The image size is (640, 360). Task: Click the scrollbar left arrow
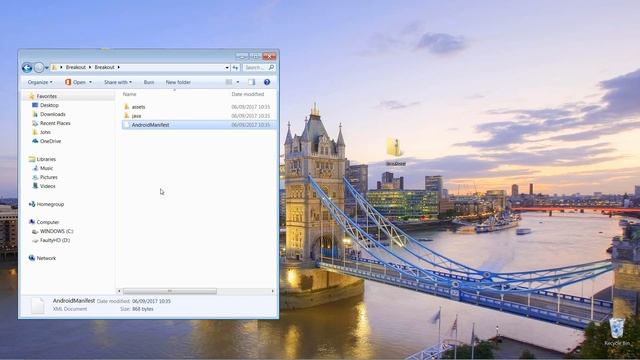pos(119,291)
